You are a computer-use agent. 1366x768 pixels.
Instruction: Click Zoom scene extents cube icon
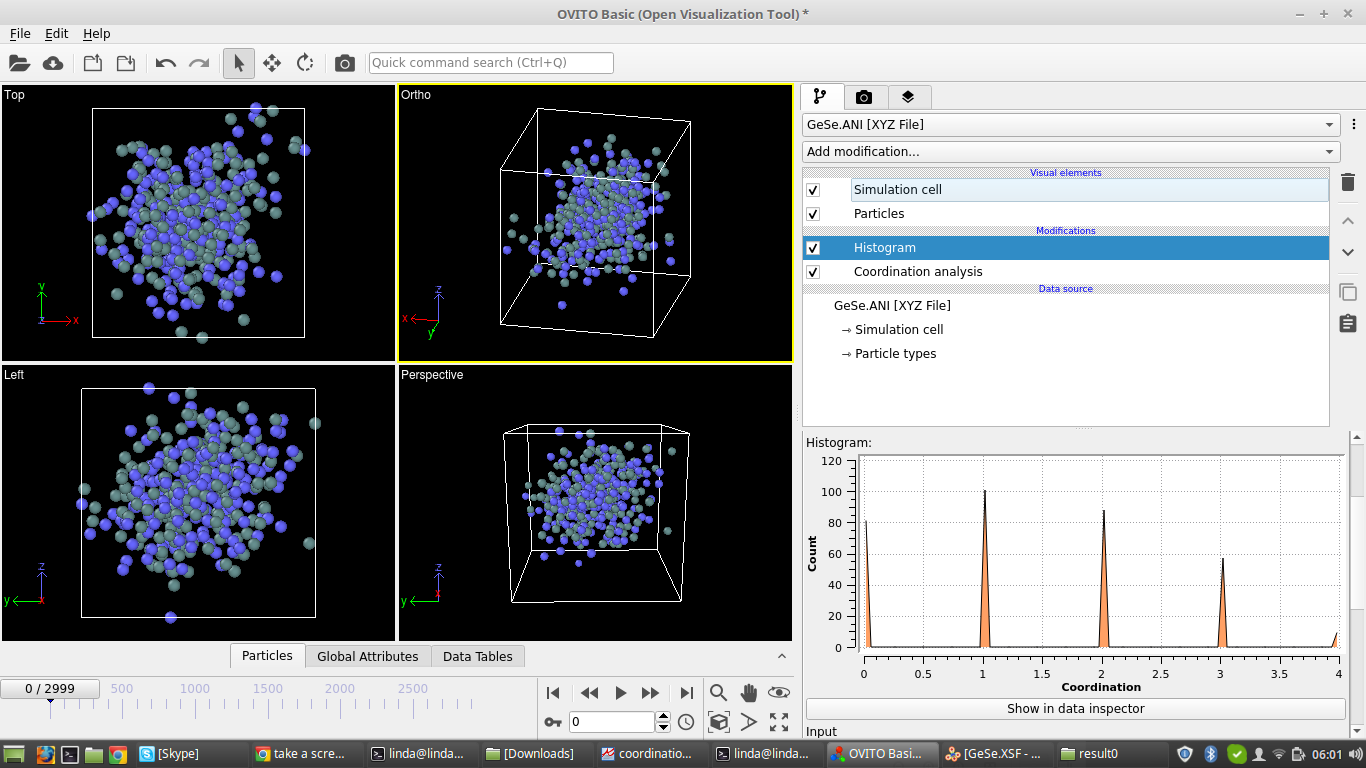[719, 722]
